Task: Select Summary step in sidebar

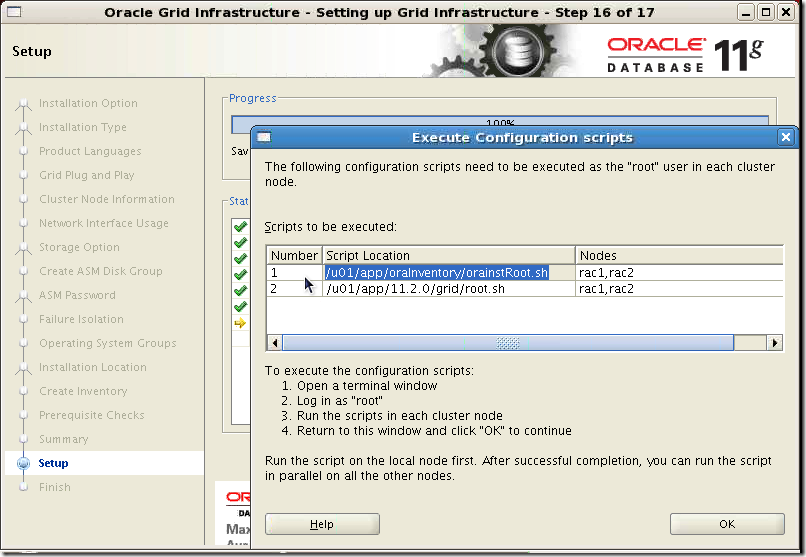Action: click(64, 439)
